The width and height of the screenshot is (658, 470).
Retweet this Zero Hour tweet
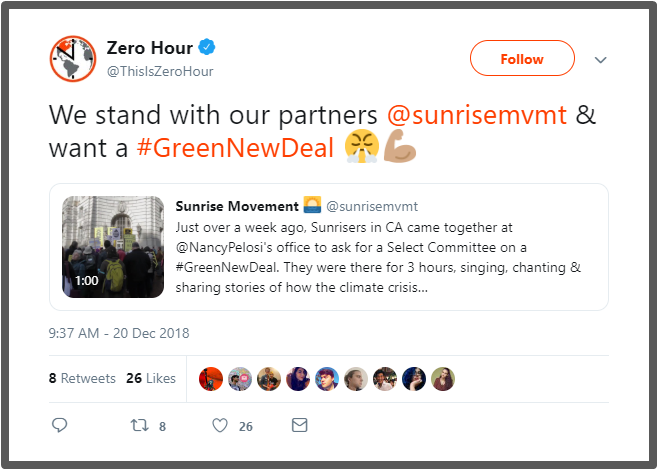[x=141, y=425]
